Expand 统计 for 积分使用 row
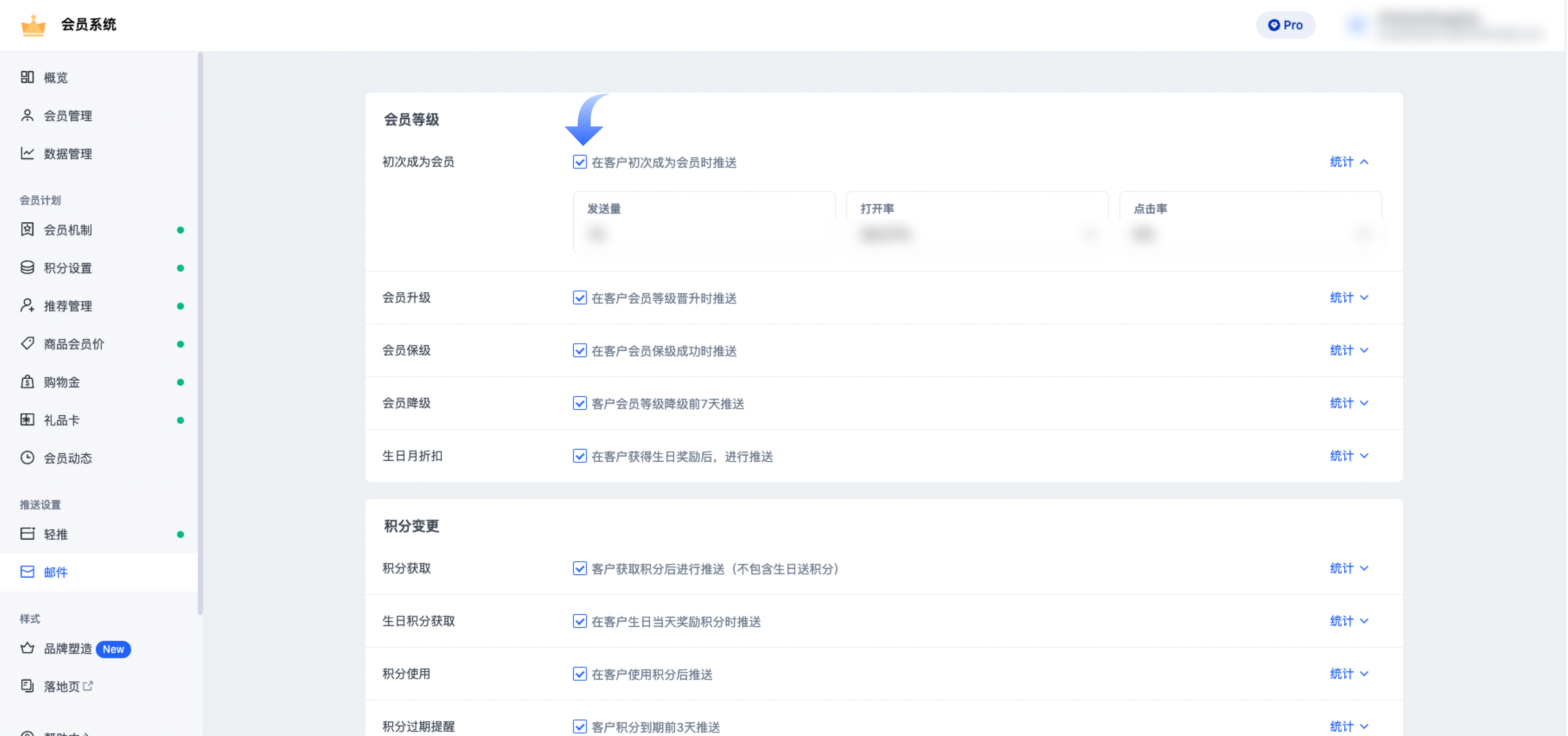The height and width of the screenshot is (736, 1568). (1349, 674)
